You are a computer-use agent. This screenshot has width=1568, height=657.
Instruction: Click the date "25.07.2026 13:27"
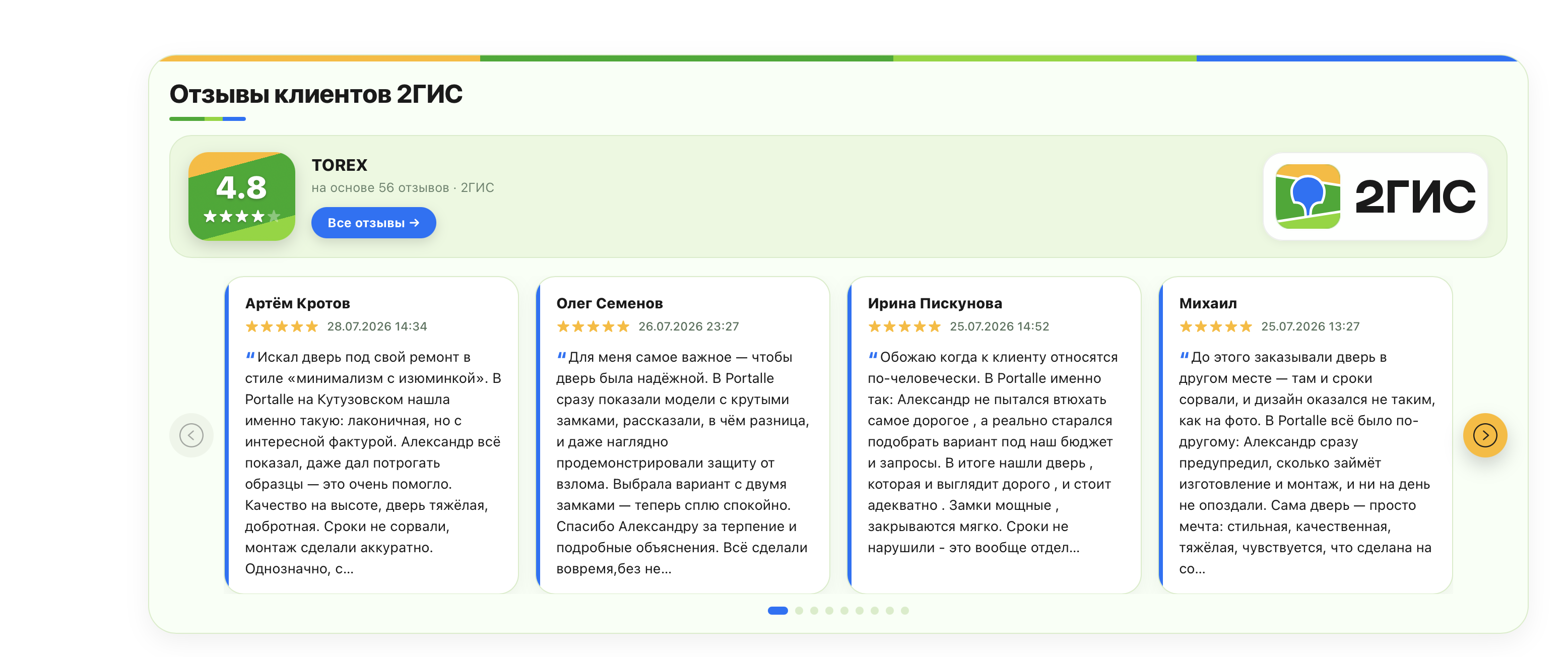coord(1310,326)
